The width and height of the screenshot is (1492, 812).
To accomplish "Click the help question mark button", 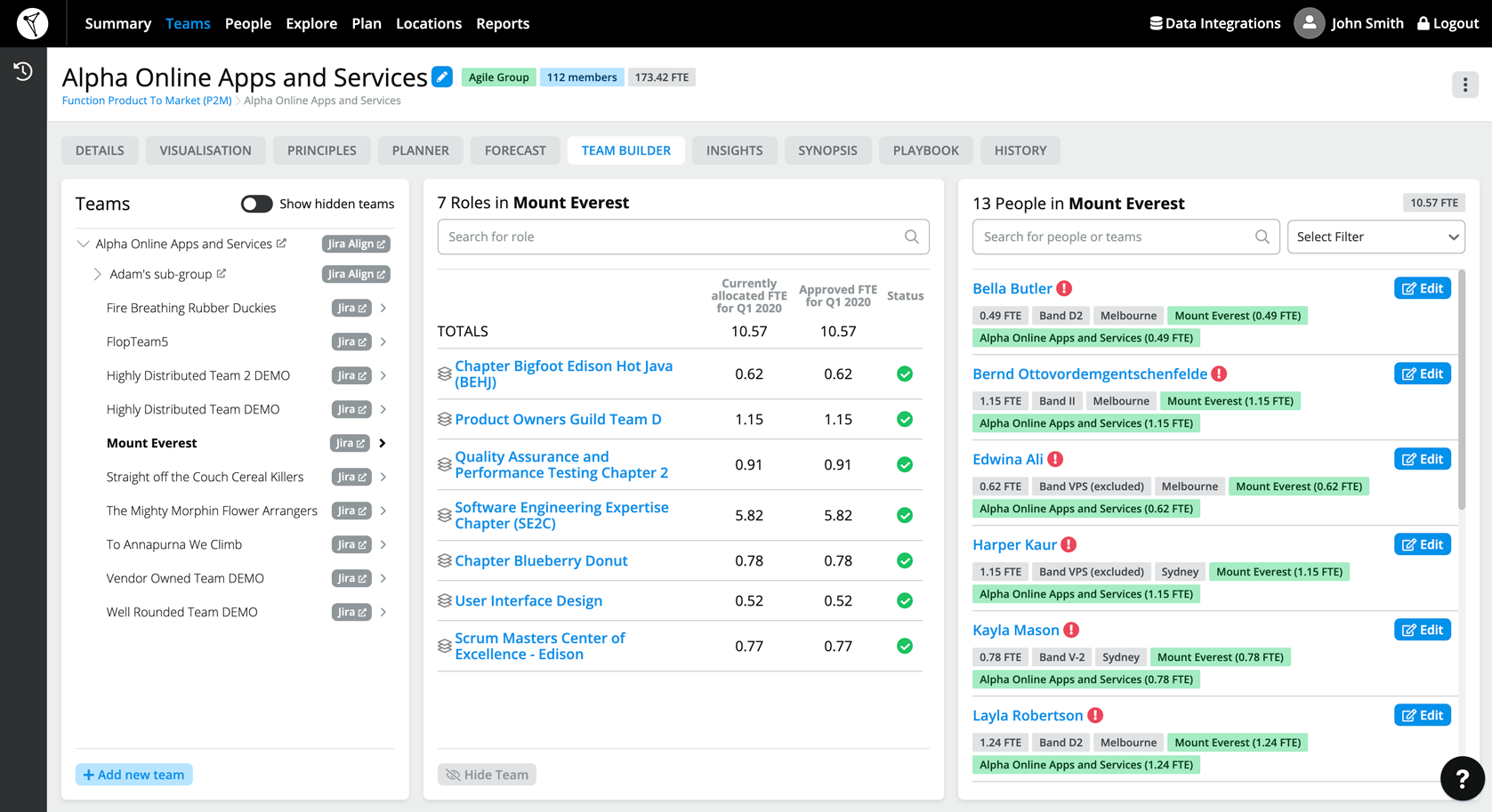I will point(1462,778).
